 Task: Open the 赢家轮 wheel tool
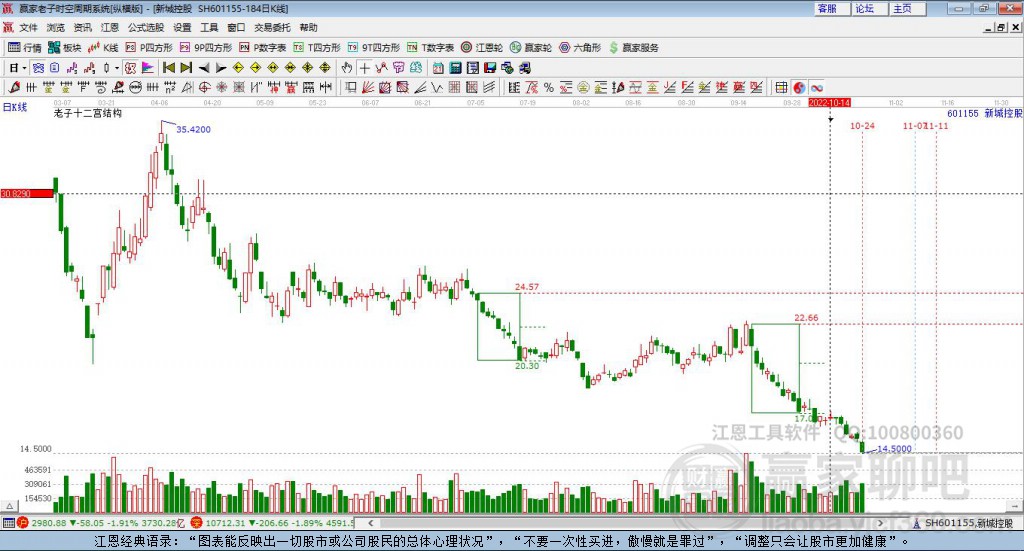click(x=531, y=48)
